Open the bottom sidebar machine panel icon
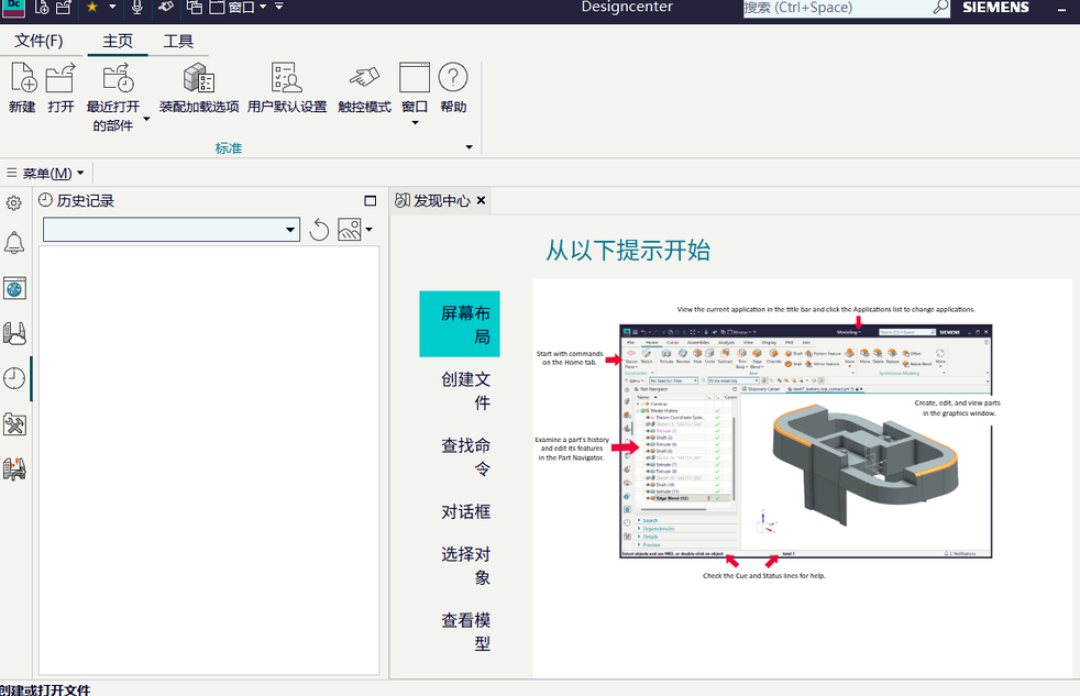The width and height of the screenshot is (1080, 696). point(14,469)
